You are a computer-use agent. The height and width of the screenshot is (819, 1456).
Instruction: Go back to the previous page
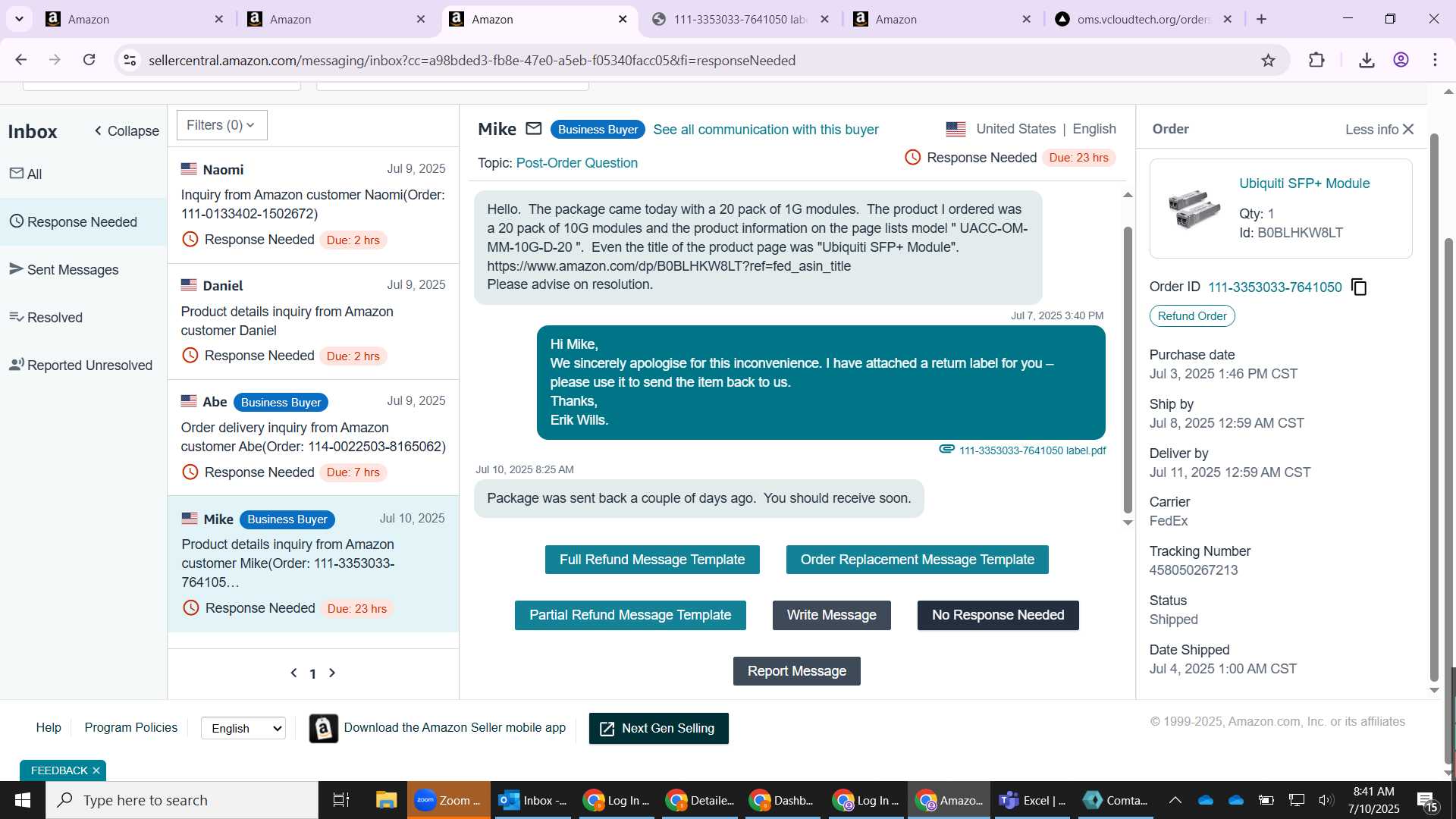(21, 60)
